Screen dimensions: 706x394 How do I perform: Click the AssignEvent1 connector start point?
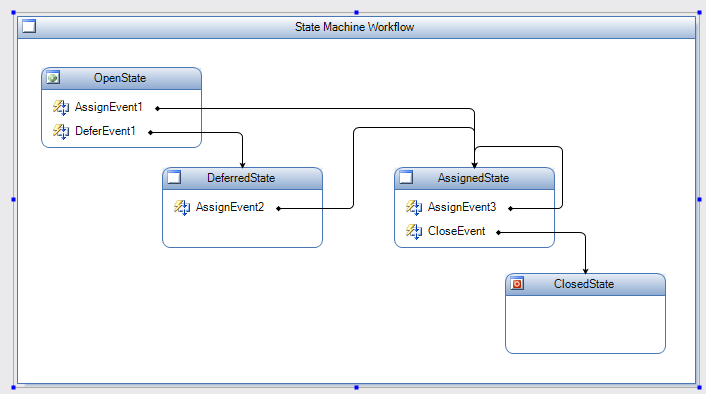157,109
